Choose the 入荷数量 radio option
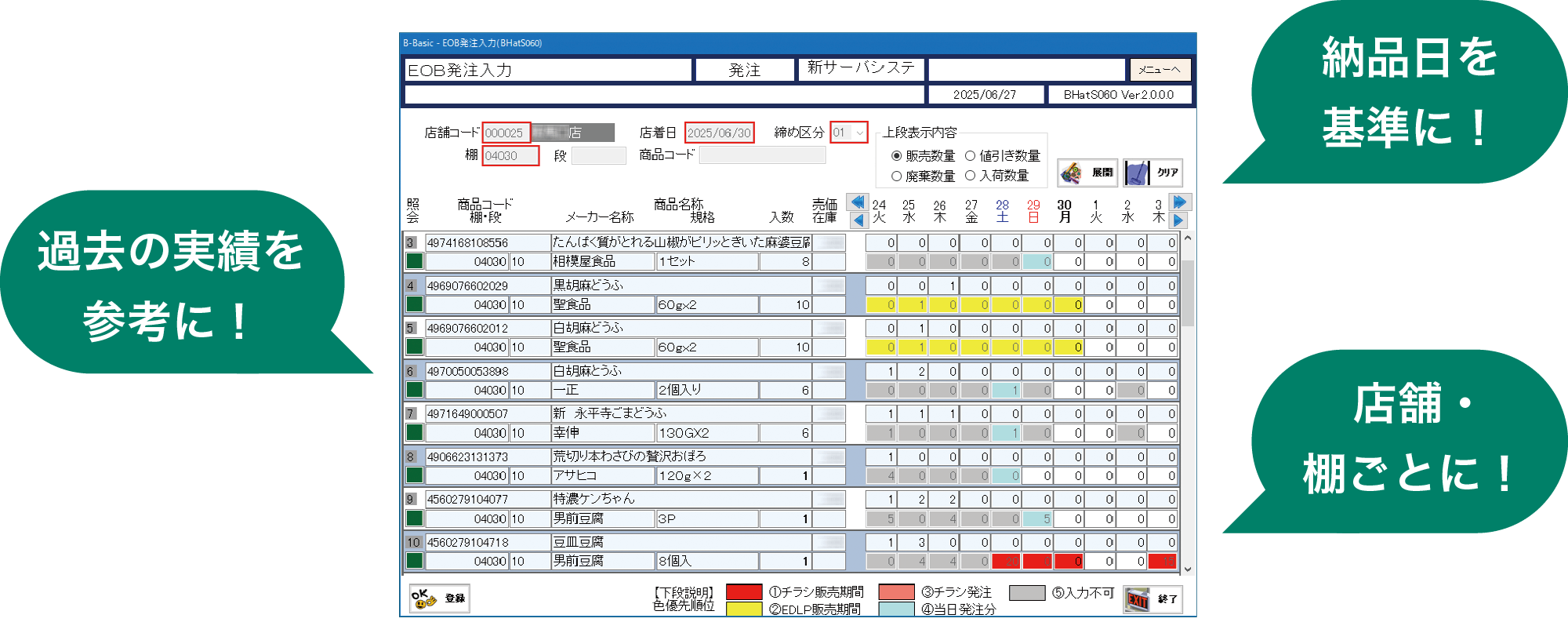Viewport: 1568px width, 622px height. pos(971,176)
